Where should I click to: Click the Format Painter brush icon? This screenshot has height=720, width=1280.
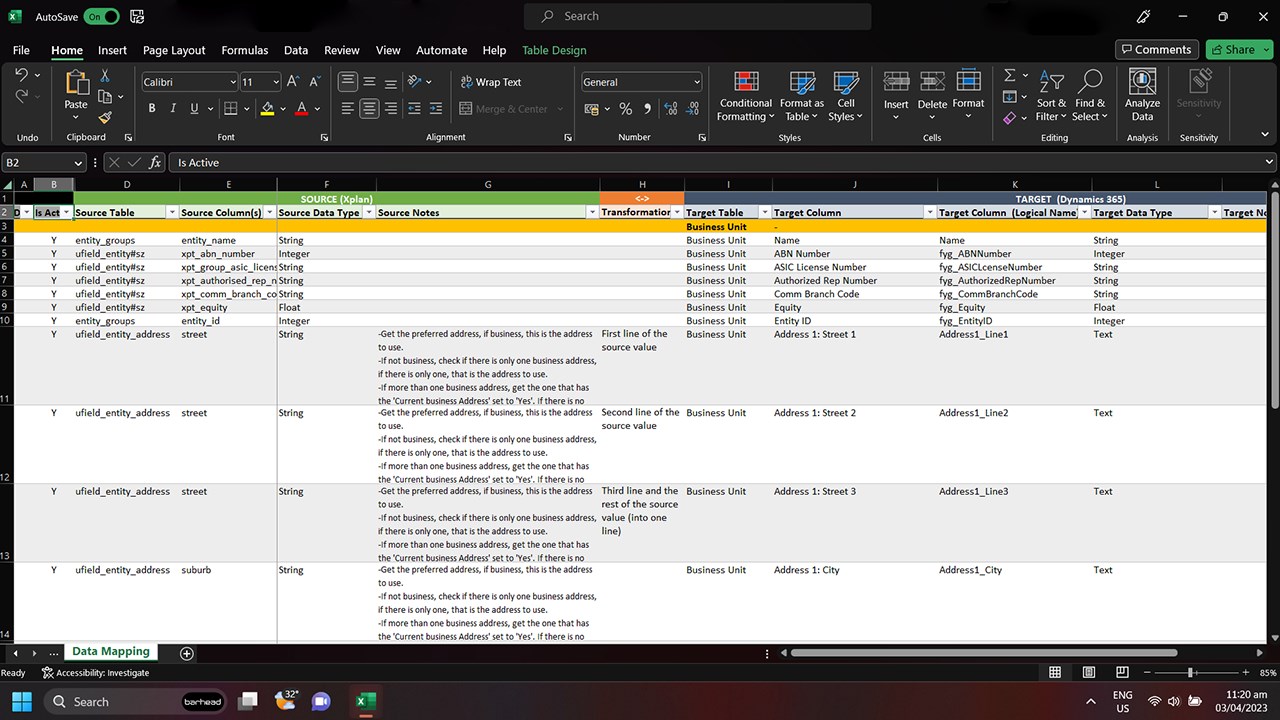(105, 117)
